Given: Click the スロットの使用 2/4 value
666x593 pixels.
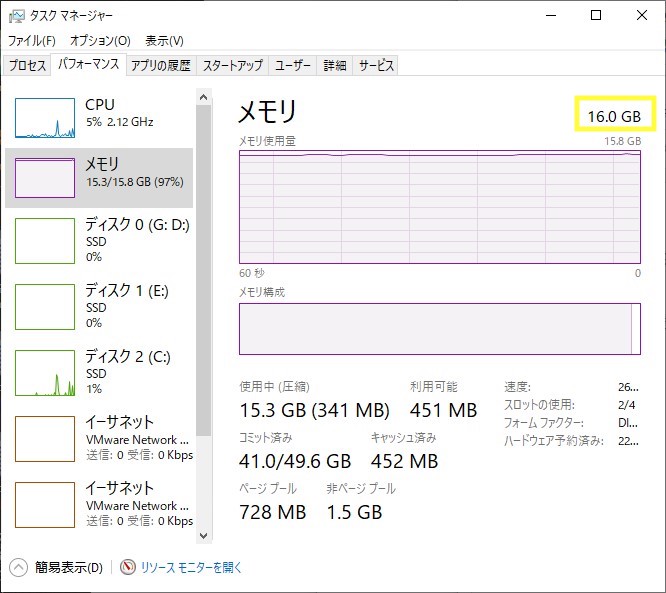Looking at the screenshot, I should (626, 405).
